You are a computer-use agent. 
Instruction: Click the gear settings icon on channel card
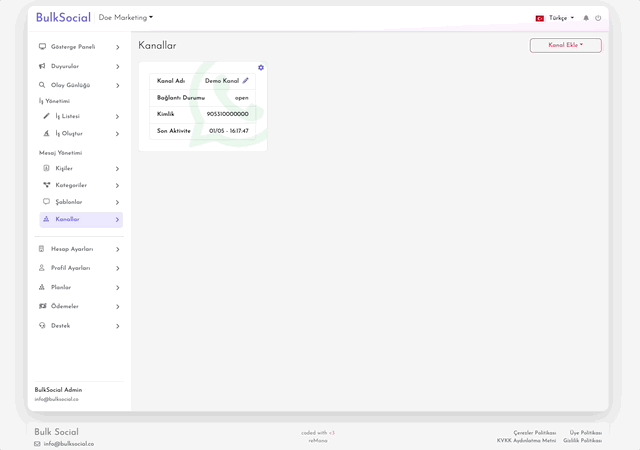coord(261,68)
